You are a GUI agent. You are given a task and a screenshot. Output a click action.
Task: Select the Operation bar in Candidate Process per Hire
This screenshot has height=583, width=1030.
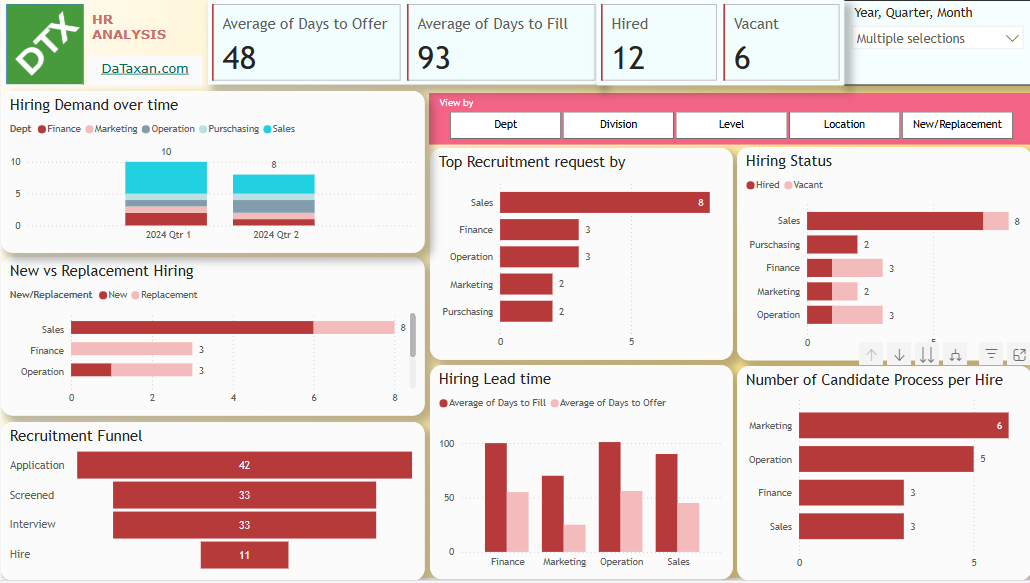coord(886,459)
